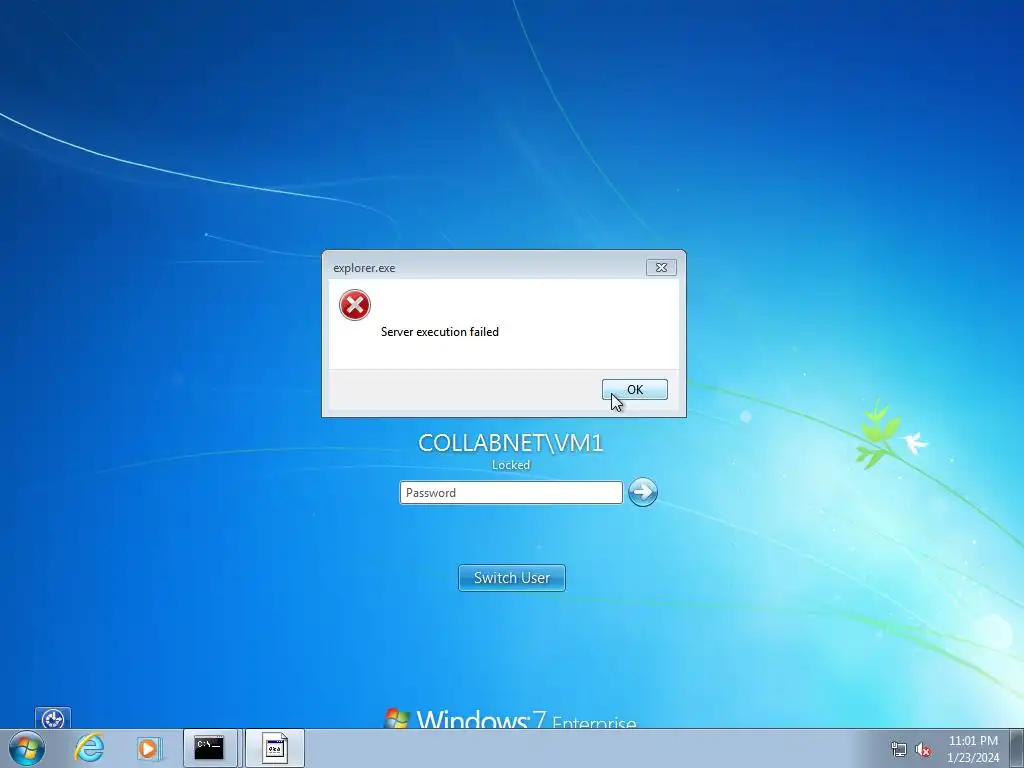
Task: Close the explorer.exe error dialog
Action: pyautogui.click(x=661, y=267)
